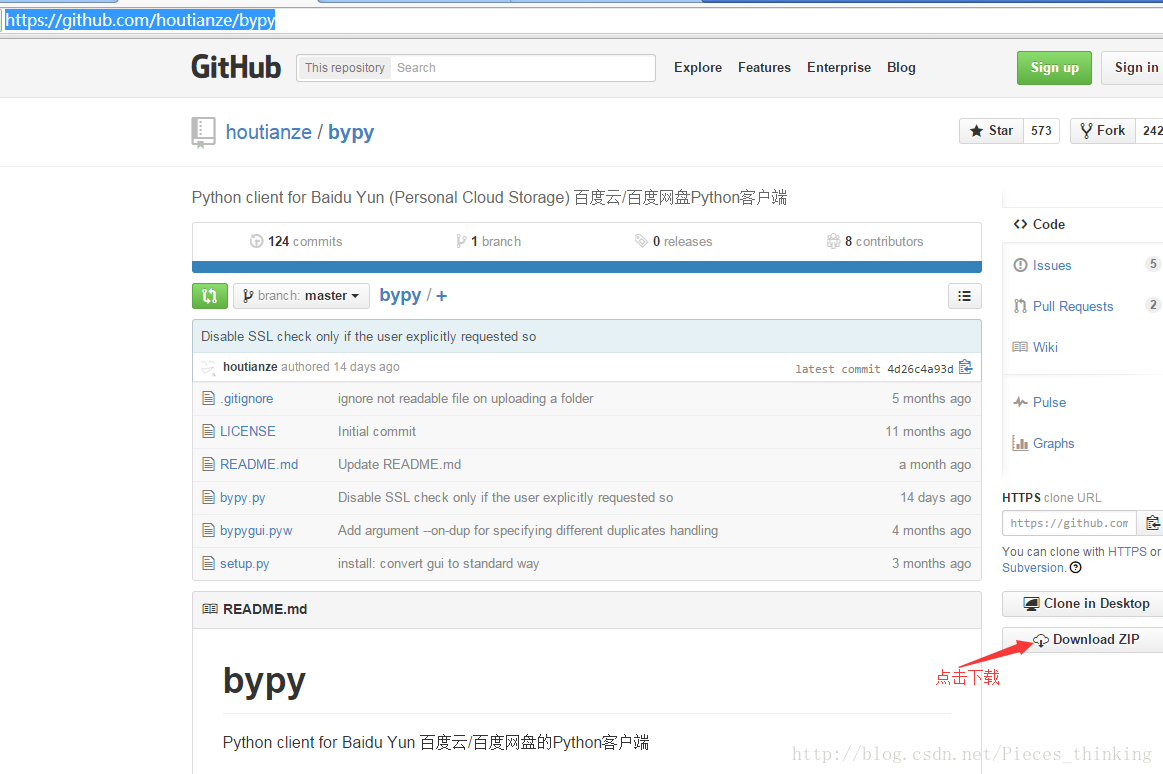The image size is (1163, 774).
Task: Open the bypy repository title link
Action: point(351,133)
